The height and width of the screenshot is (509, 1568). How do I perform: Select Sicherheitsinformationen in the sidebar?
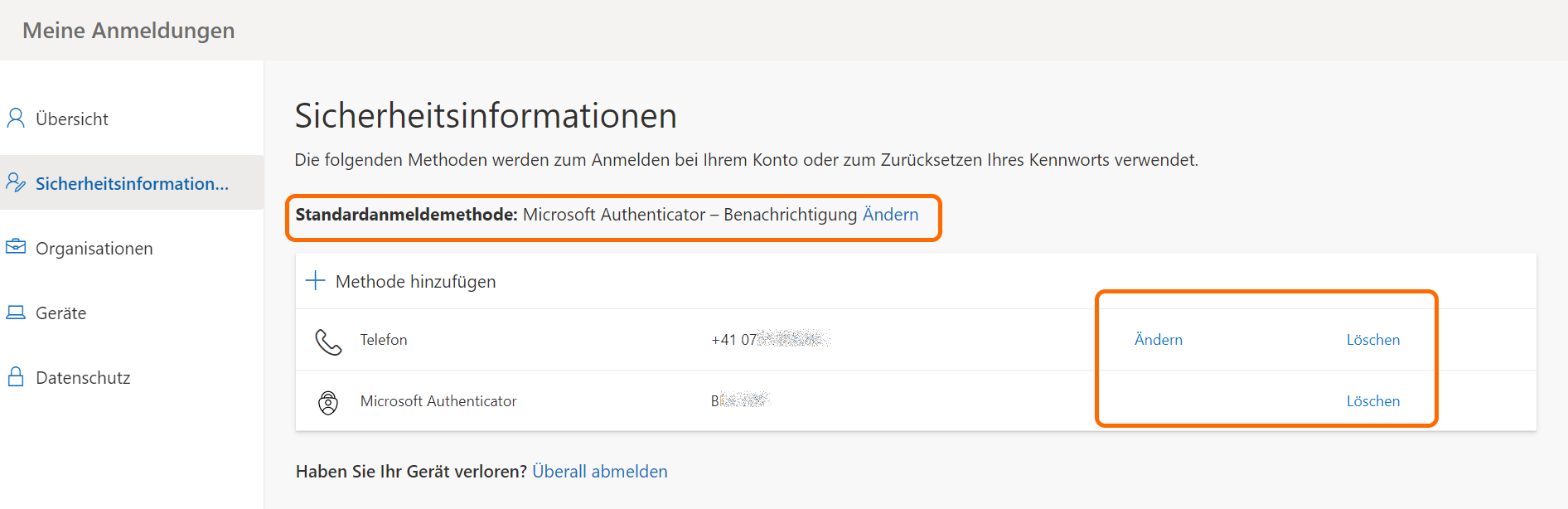132,184
